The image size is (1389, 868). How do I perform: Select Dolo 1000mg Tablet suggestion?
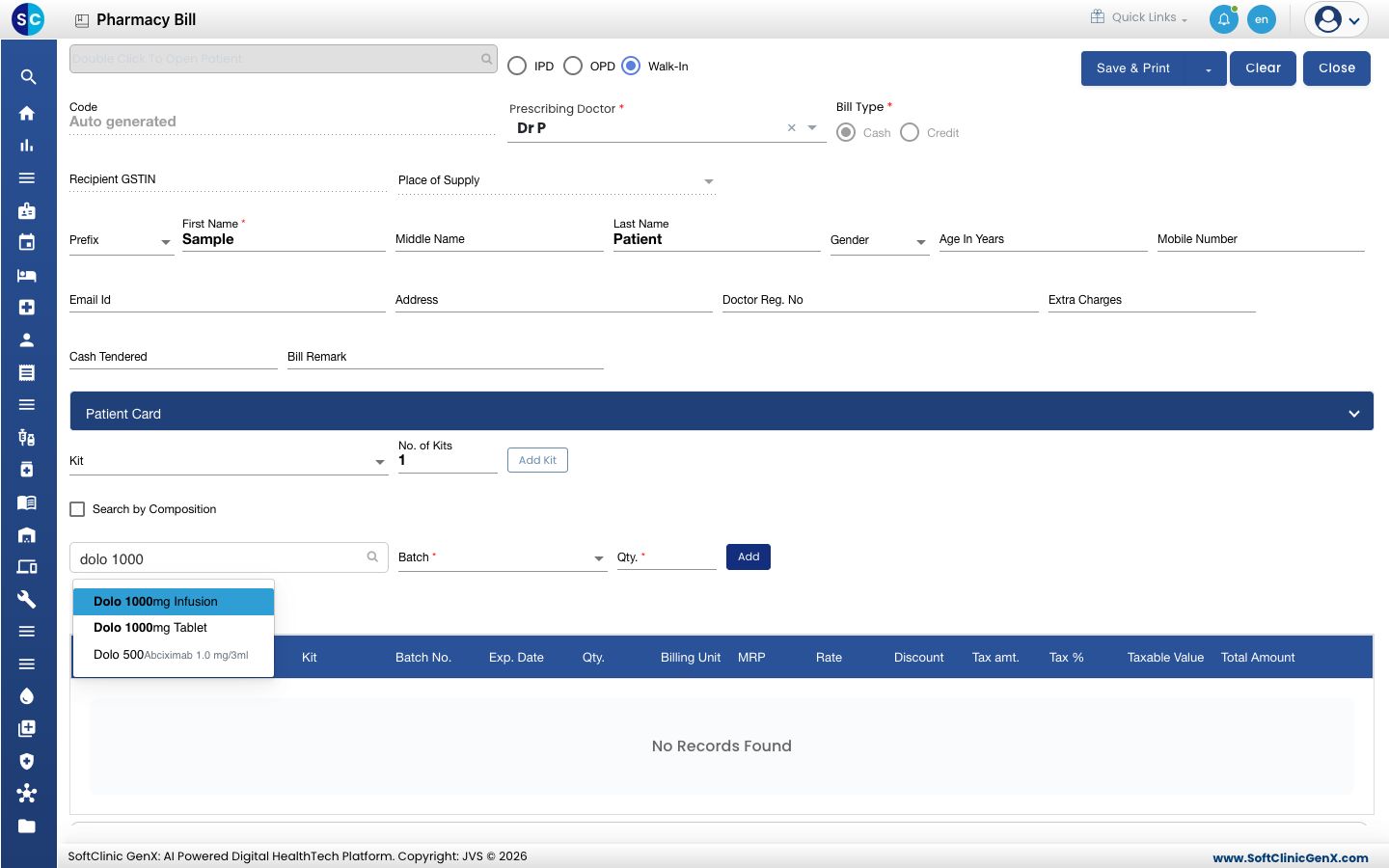click(x=174, y=628)
